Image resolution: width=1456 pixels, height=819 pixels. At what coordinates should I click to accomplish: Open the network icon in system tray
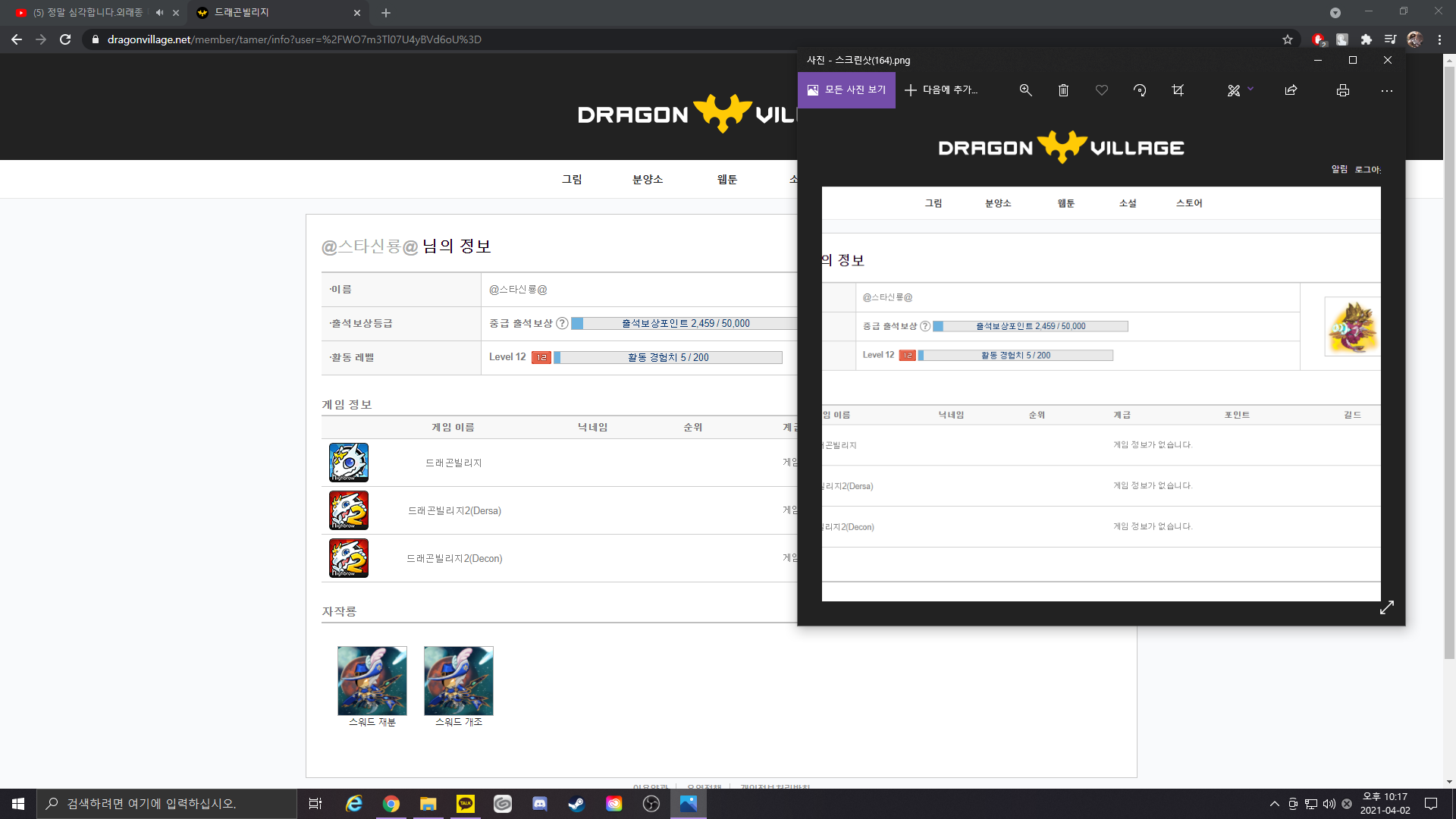pos(1311,804)
